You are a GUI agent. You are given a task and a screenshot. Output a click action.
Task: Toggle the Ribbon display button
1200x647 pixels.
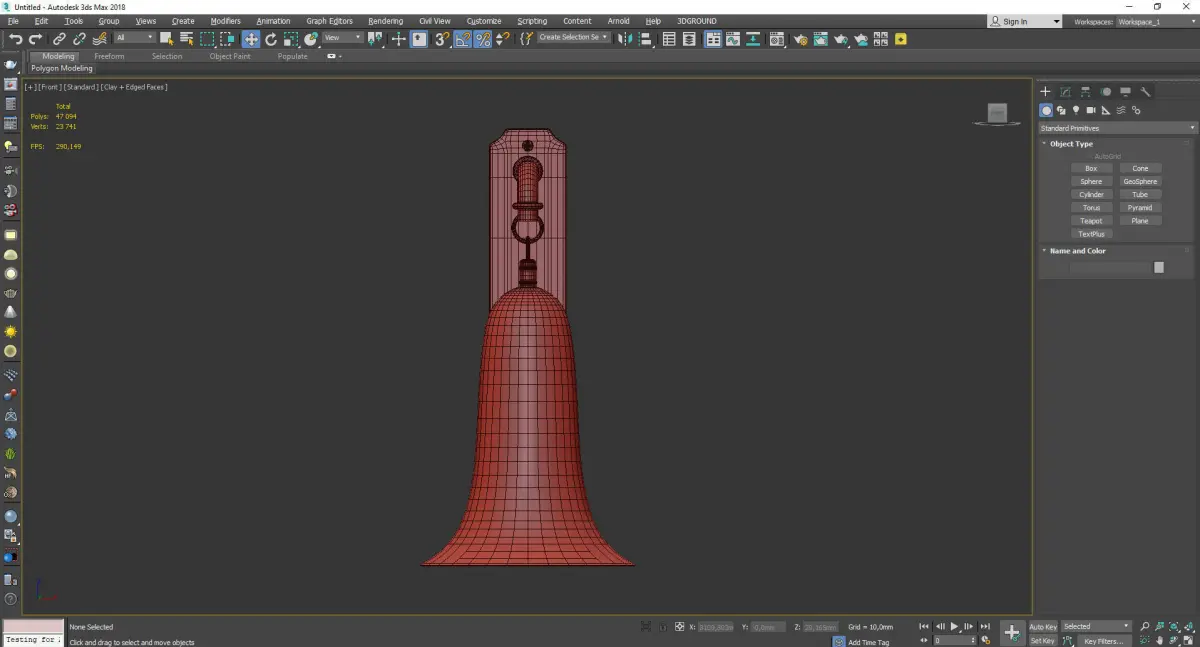coord(713,39)
